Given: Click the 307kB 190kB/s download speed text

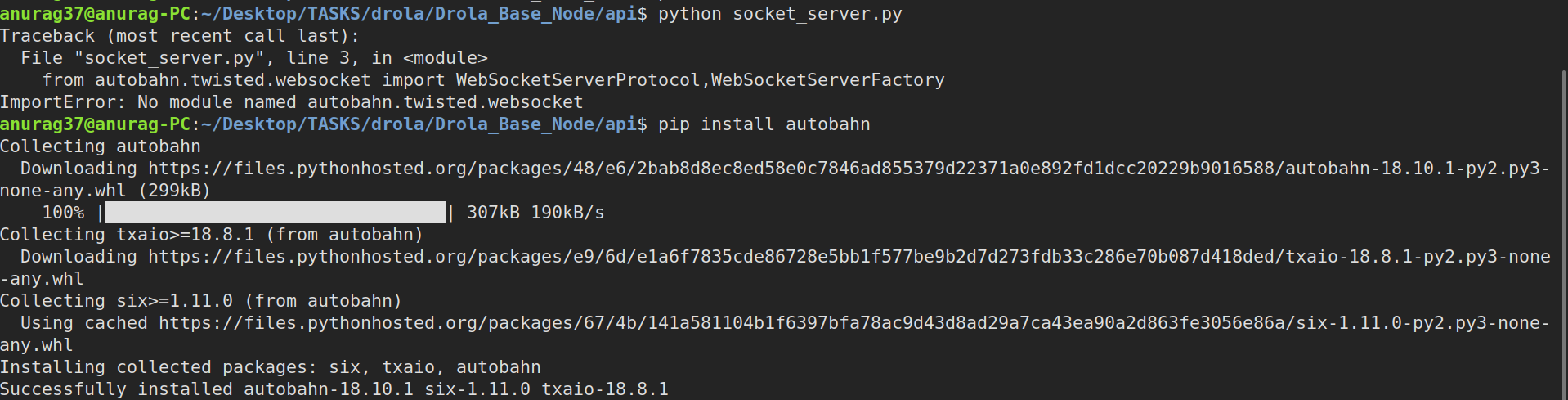Looking at the screenshot, I should [535, 213].
